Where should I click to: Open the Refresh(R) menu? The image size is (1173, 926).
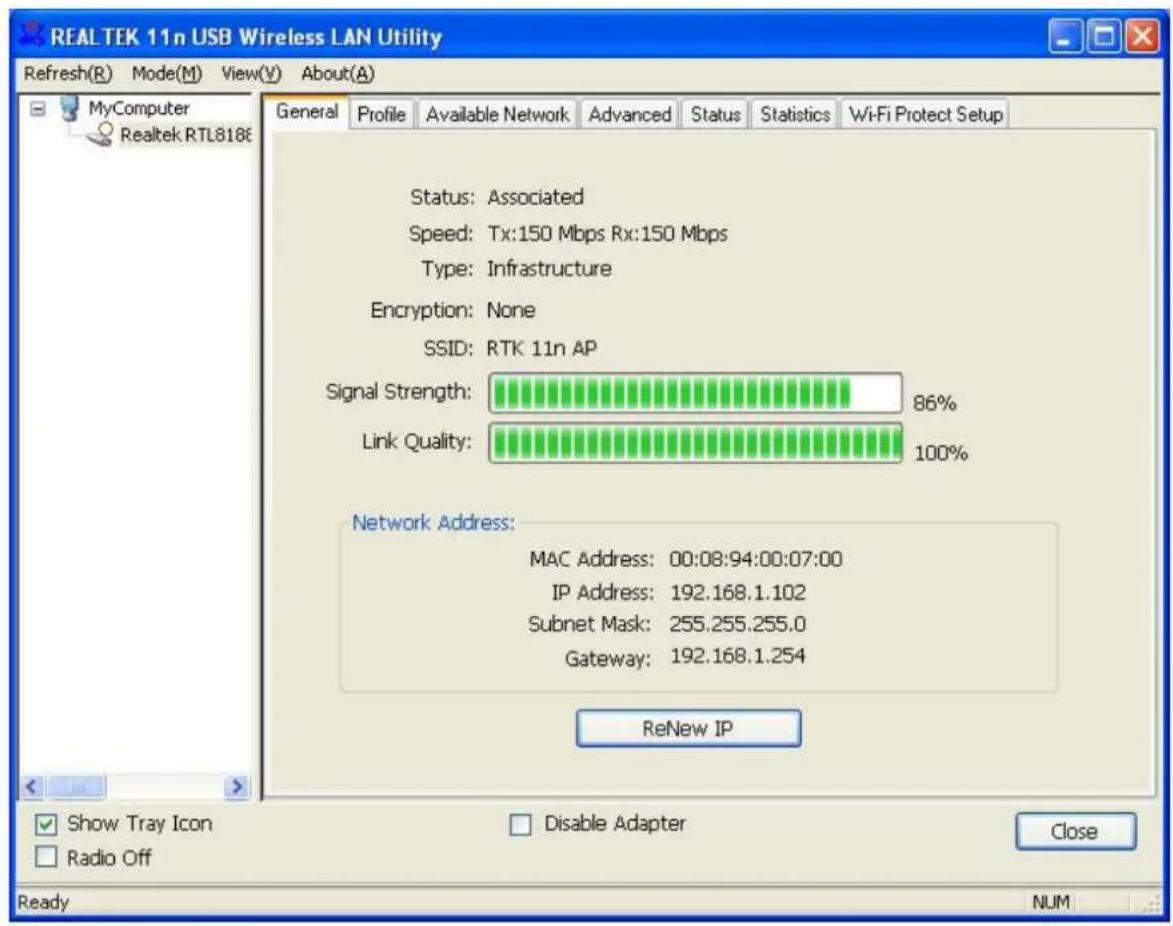68,73
